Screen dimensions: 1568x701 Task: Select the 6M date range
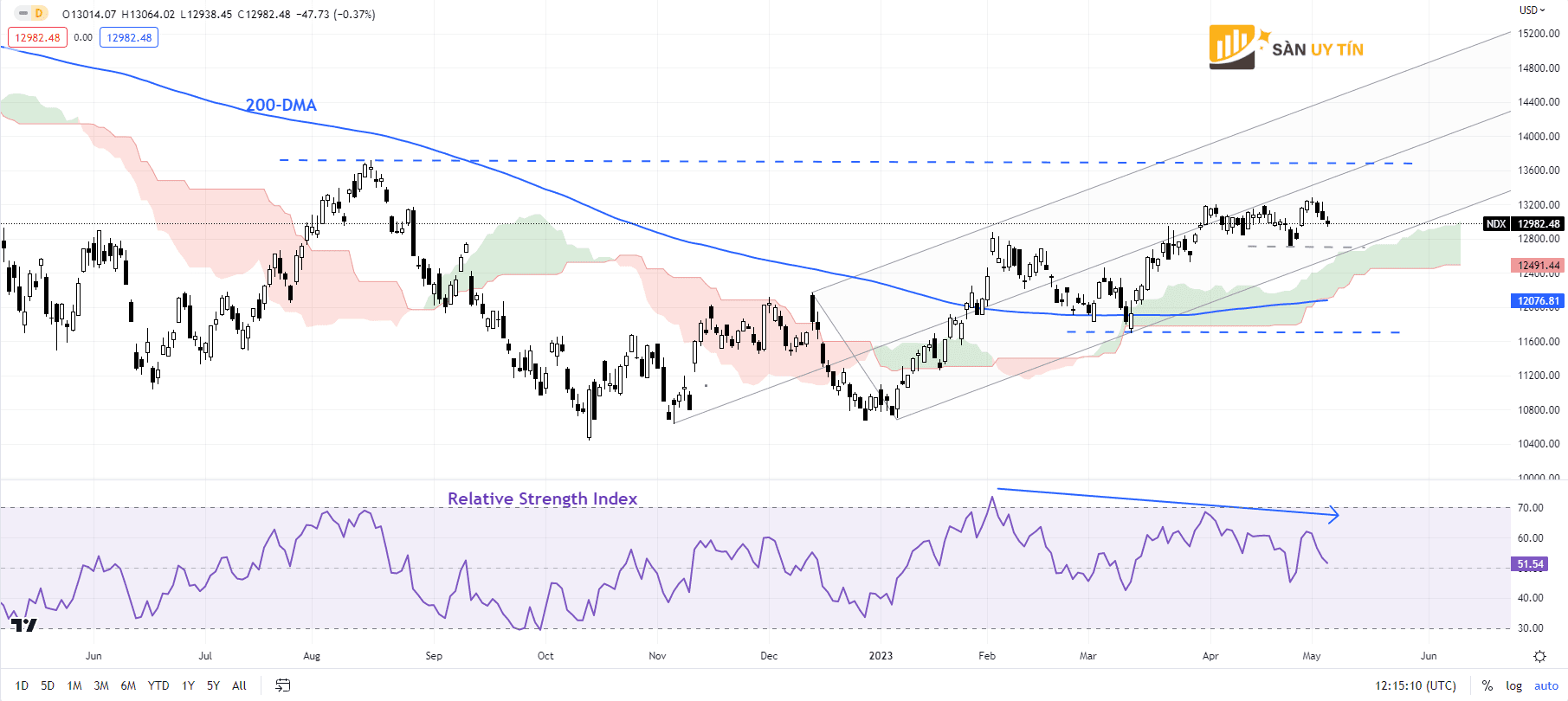[128, 685]
